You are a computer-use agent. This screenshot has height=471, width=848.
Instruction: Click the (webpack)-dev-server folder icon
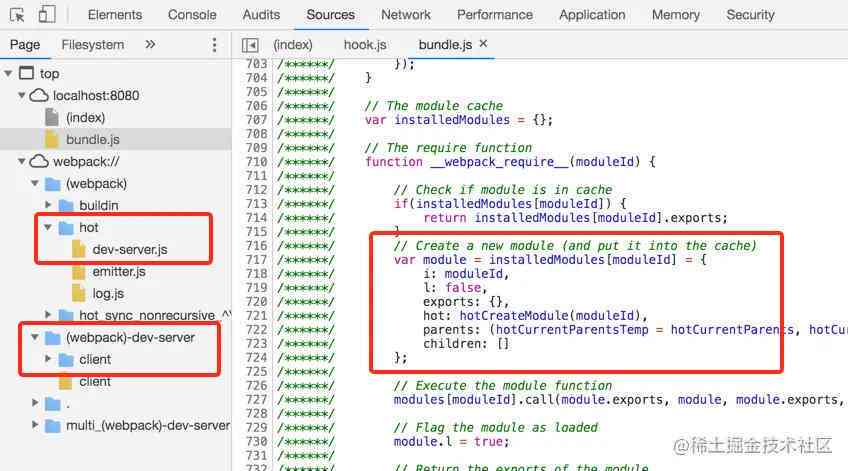[x=52, y=338]
